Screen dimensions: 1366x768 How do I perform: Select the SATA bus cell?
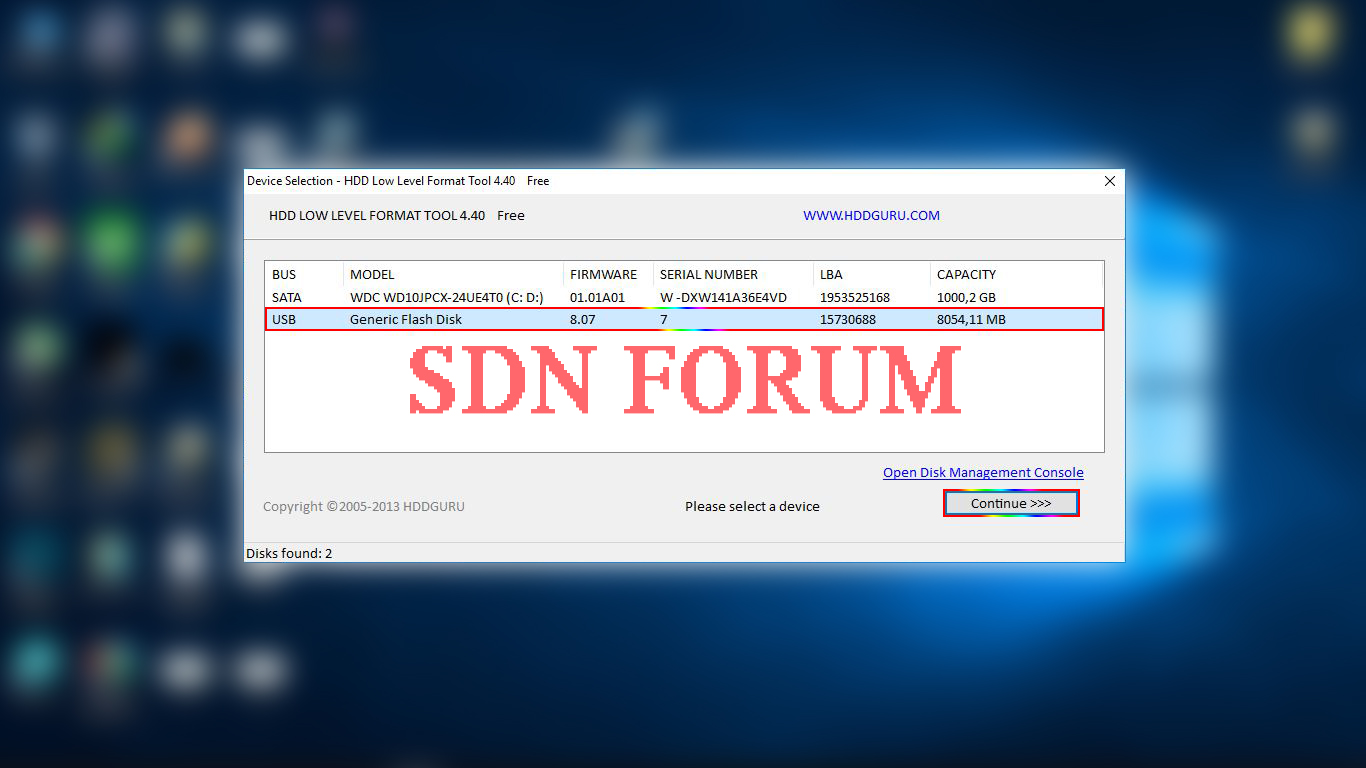pyautogui.click(x=286, y=297)
